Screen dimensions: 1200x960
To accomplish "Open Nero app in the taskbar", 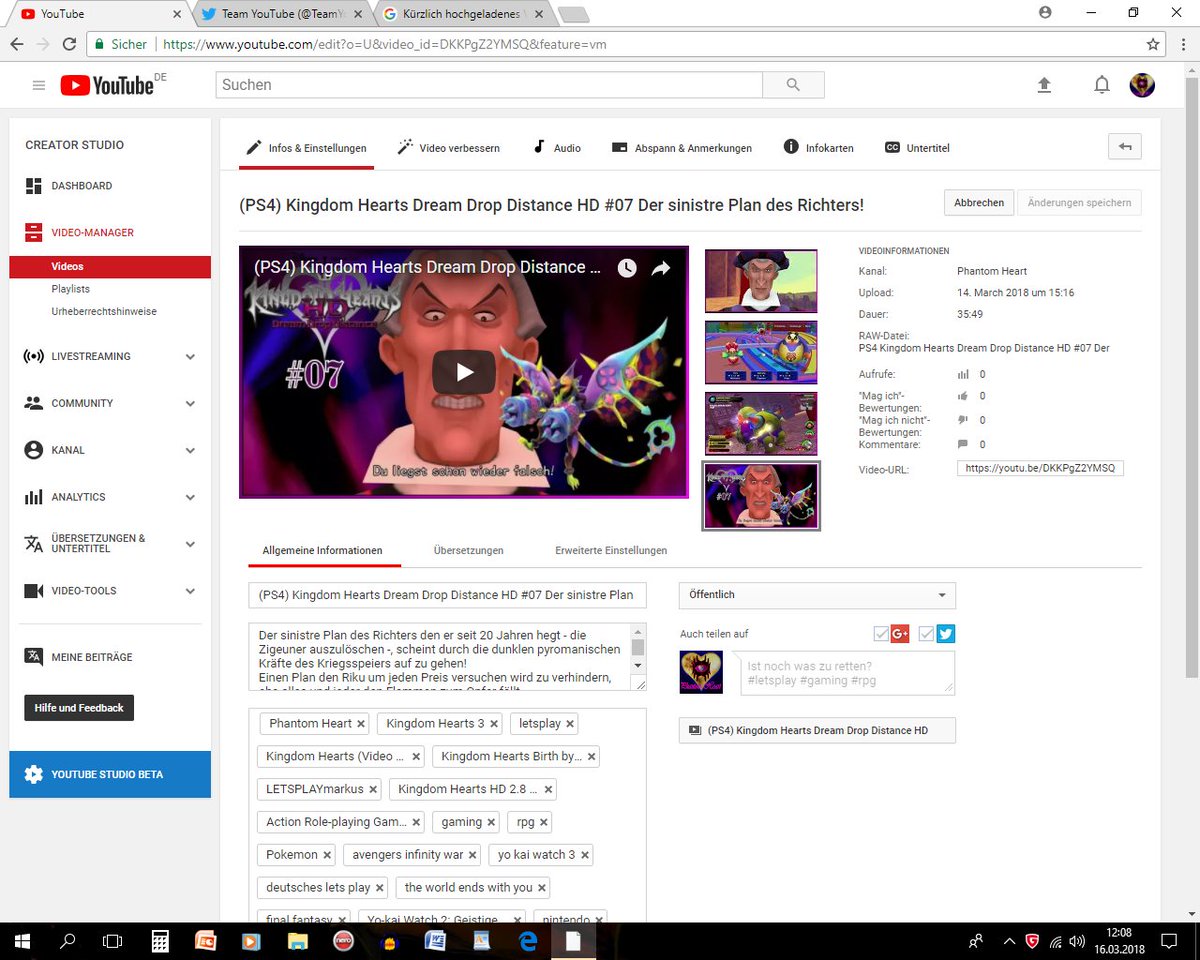I will [343, 941].
